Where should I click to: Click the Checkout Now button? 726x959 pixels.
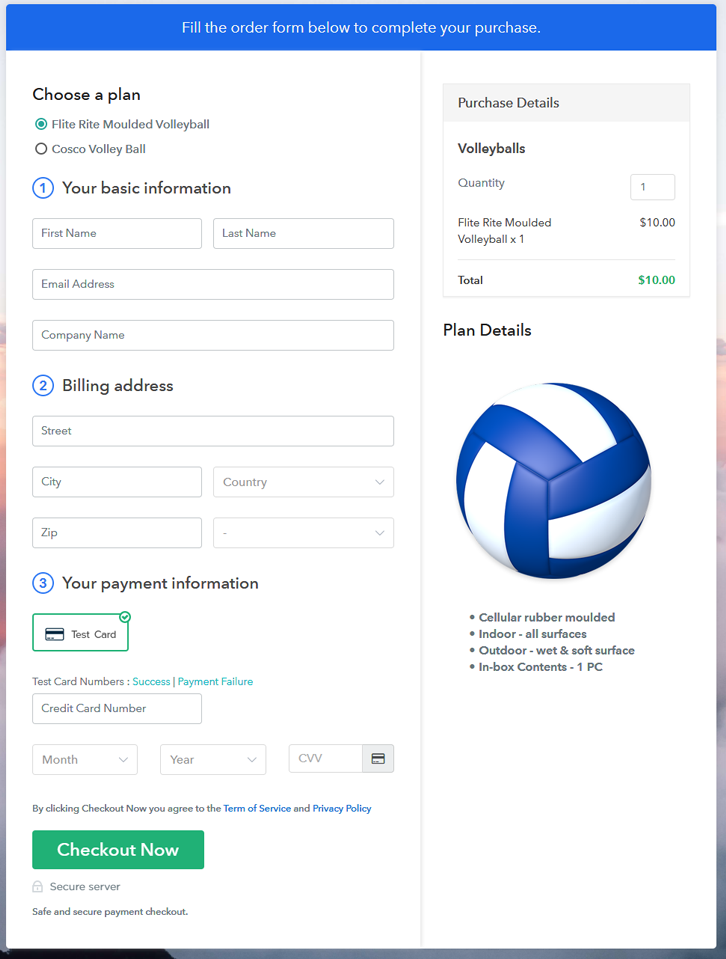tap(118, 850)
